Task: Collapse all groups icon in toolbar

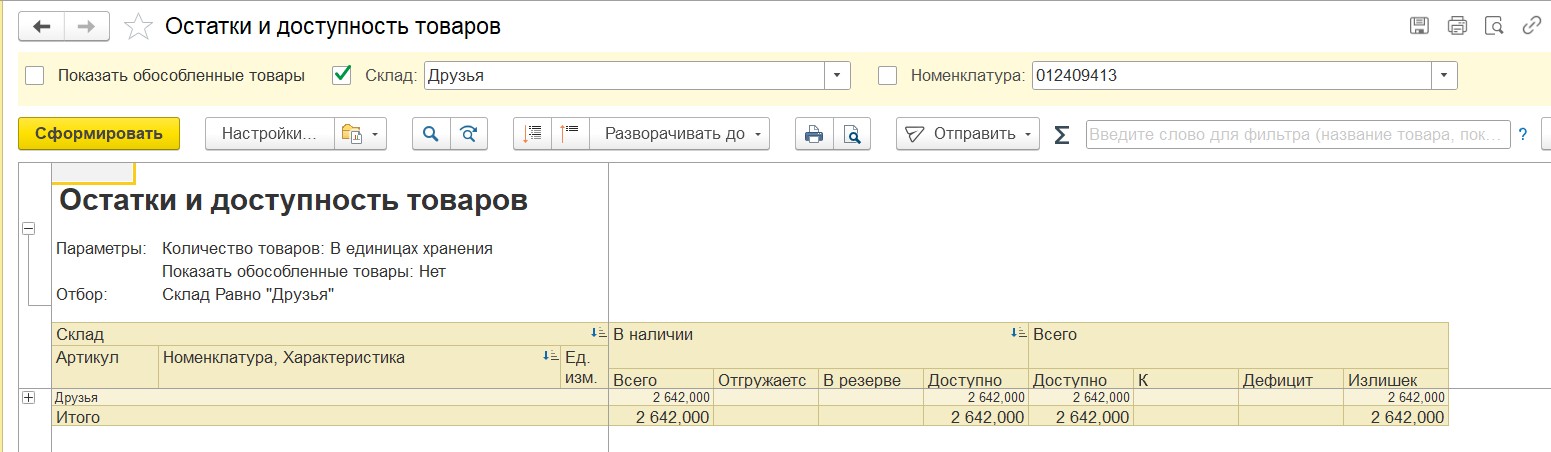Action: tap(570, 134)
